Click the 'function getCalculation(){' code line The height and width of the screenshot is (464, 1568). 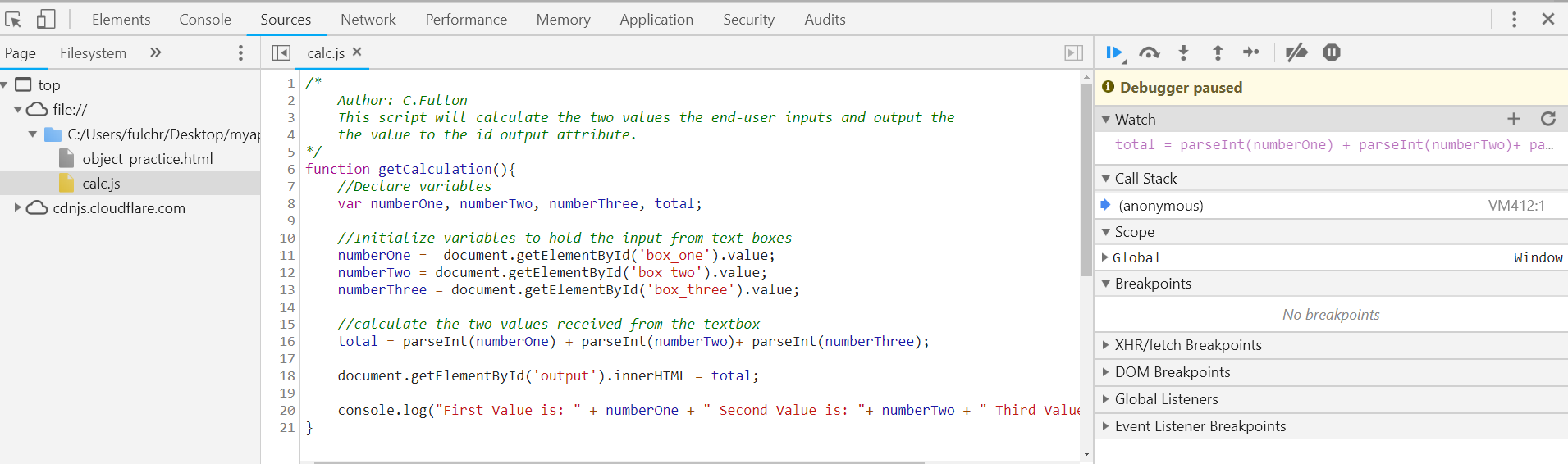pos(410,170)
